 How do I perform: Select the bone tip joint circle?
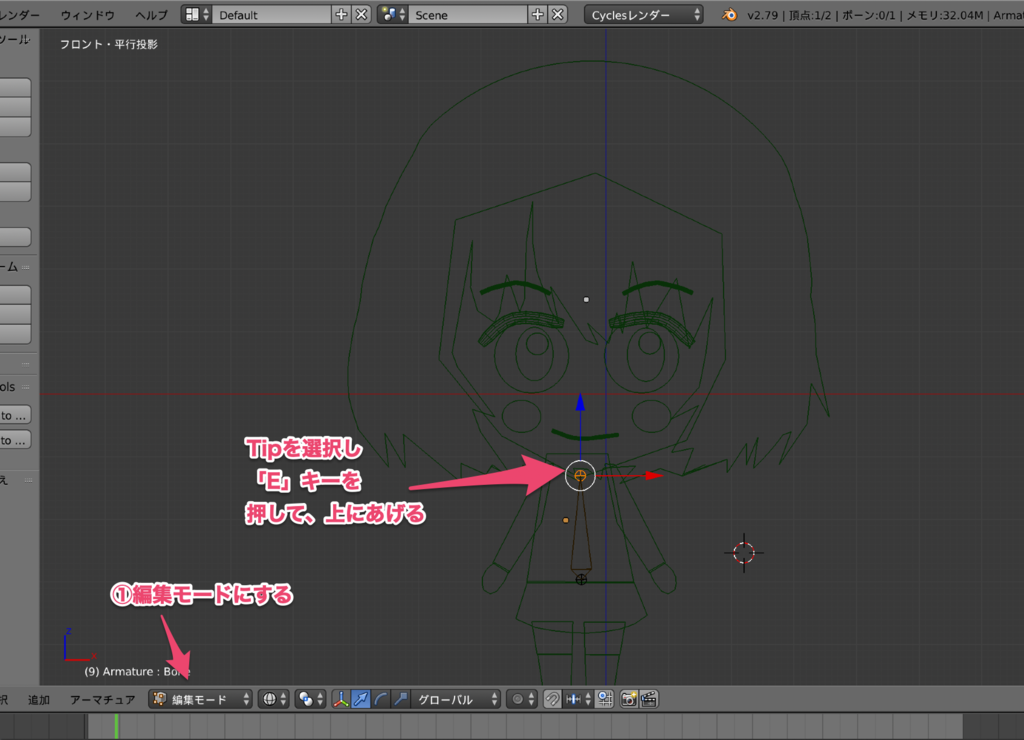[x=580, y=475]
